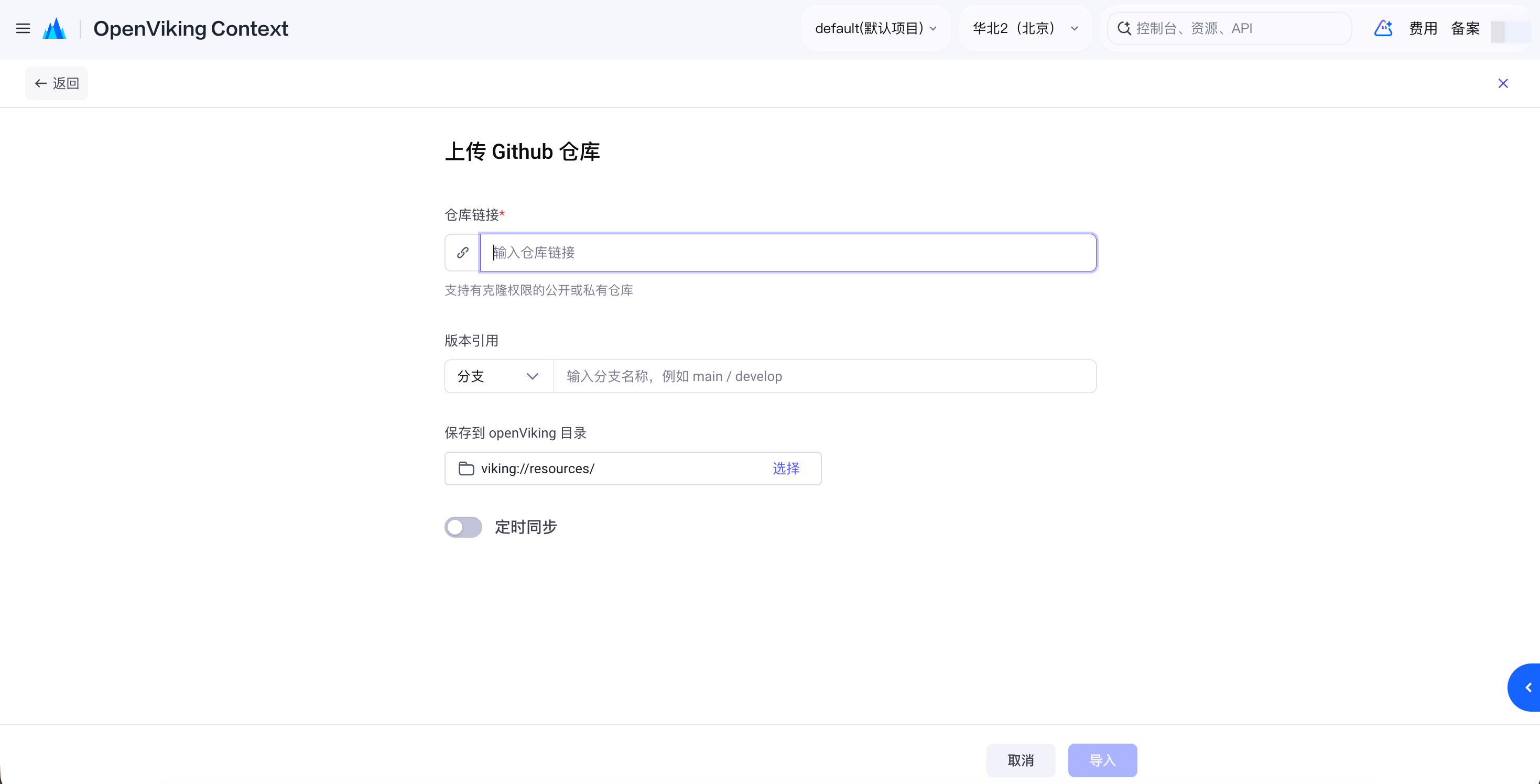1540x784 pixels.
Task: Click the 上传 Github 仓库 heading
Action: point(523,151)
